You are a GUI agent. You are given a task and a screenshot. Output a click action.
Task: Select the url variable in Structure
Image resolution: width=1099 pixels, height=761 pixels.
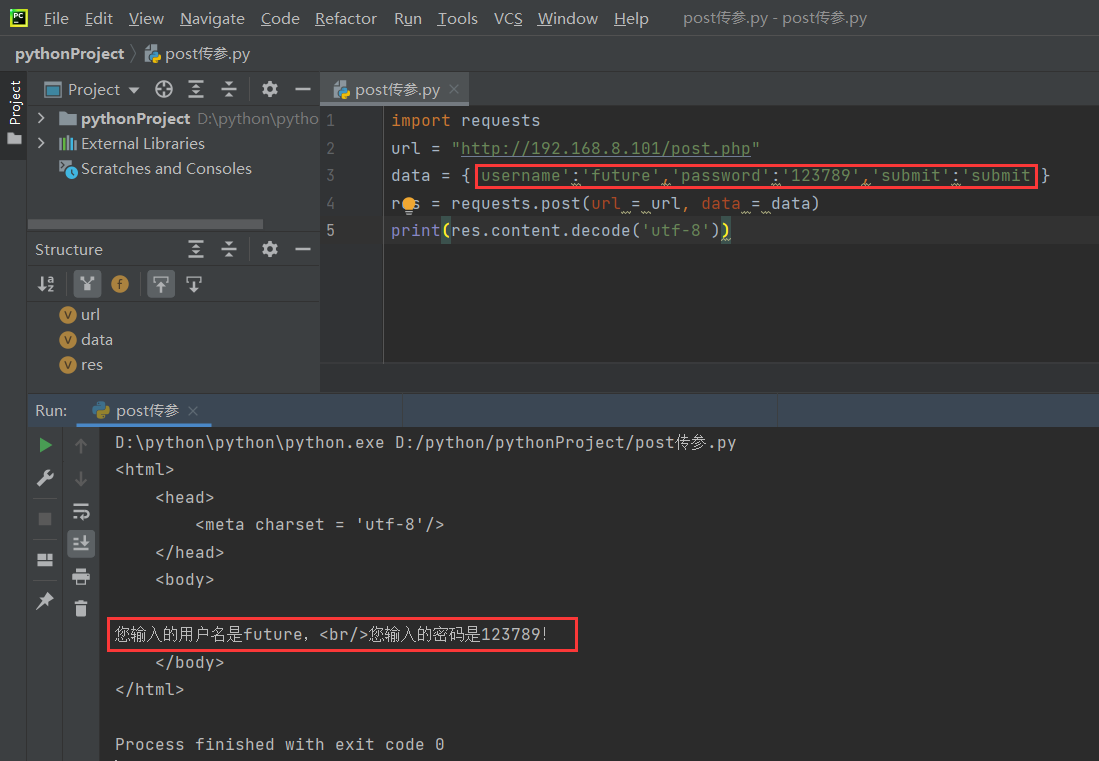point(88,314)
